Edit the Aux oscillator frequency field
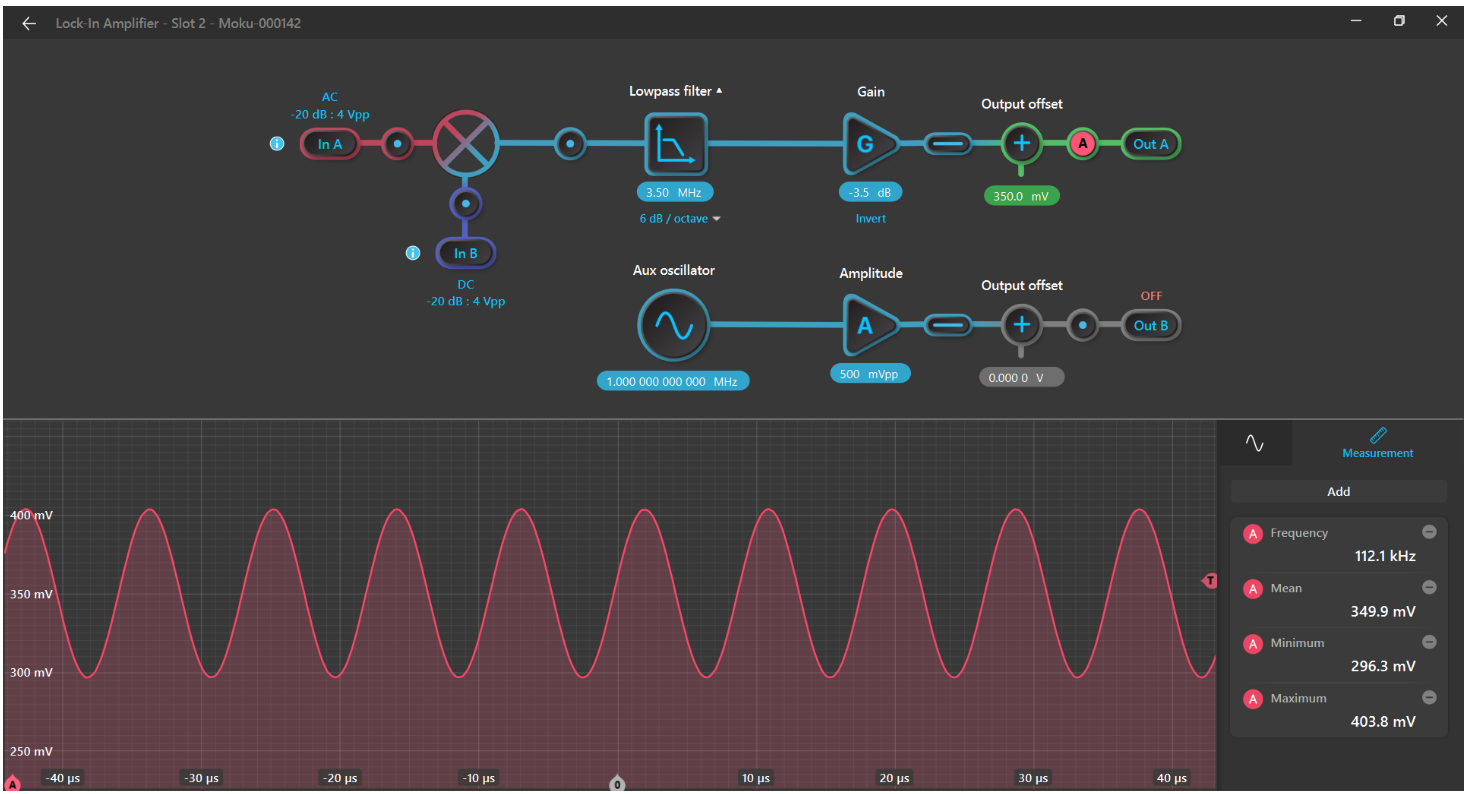 (x=672, y=380)
